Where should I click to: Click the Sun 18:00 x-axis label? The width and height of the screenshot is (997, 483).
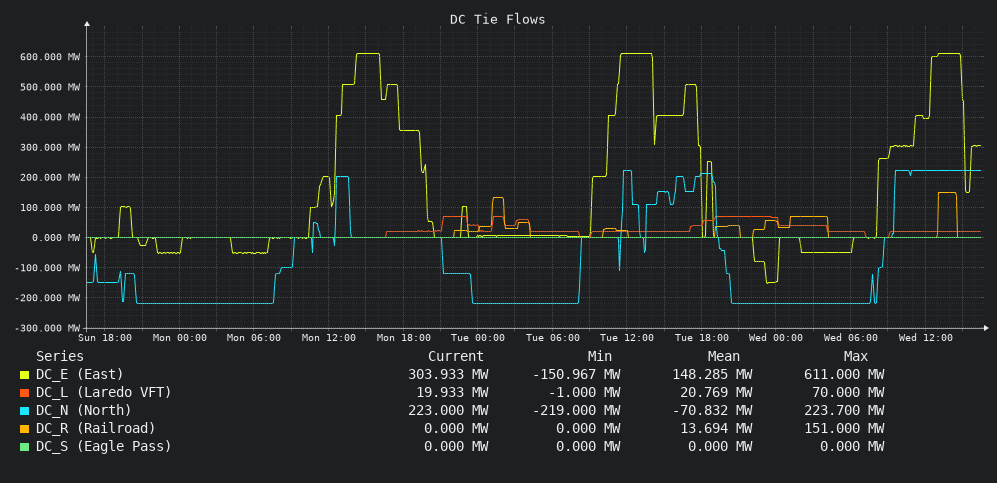point(105,338)
